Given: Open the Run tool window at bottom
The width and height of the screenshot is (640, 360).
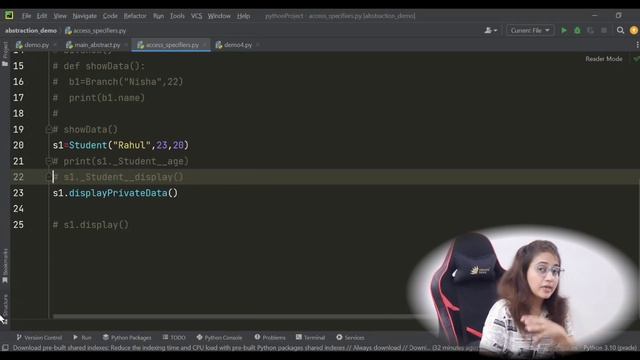Looking at the screenshot, I should point(82,338).
